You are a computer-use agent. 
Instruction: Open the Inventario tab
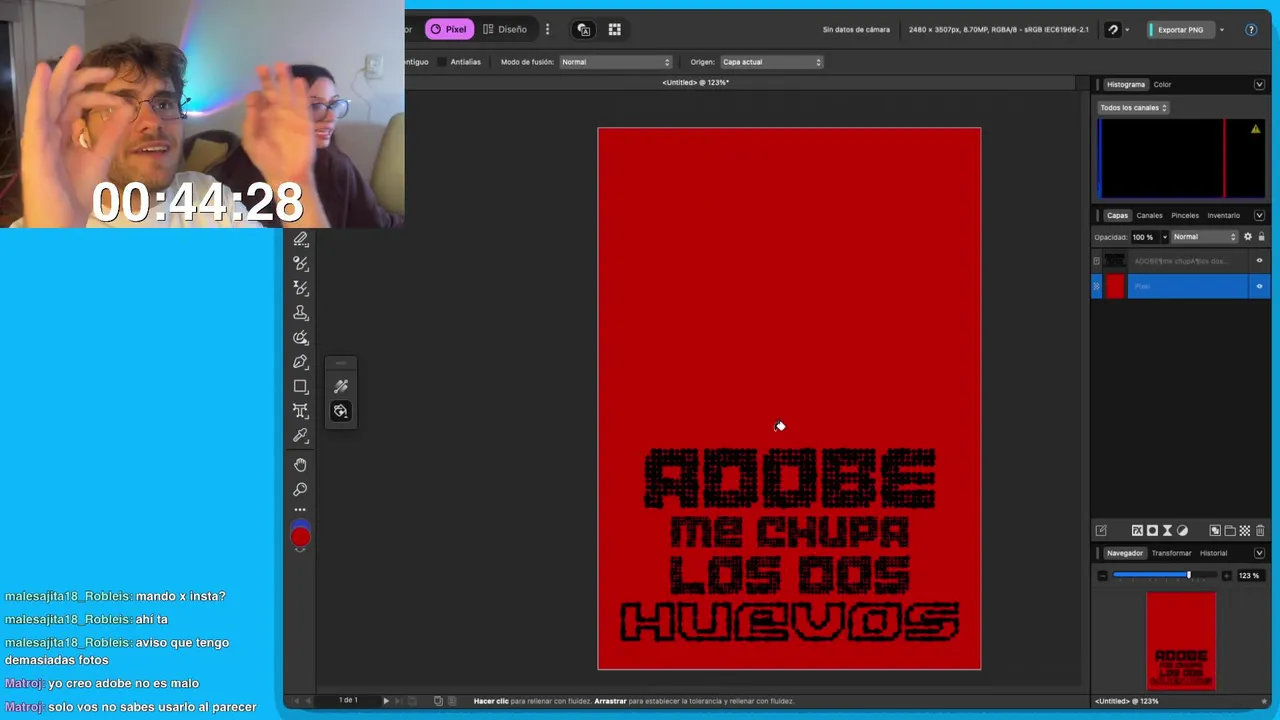pyautogui.click(x=1224, y=215)
